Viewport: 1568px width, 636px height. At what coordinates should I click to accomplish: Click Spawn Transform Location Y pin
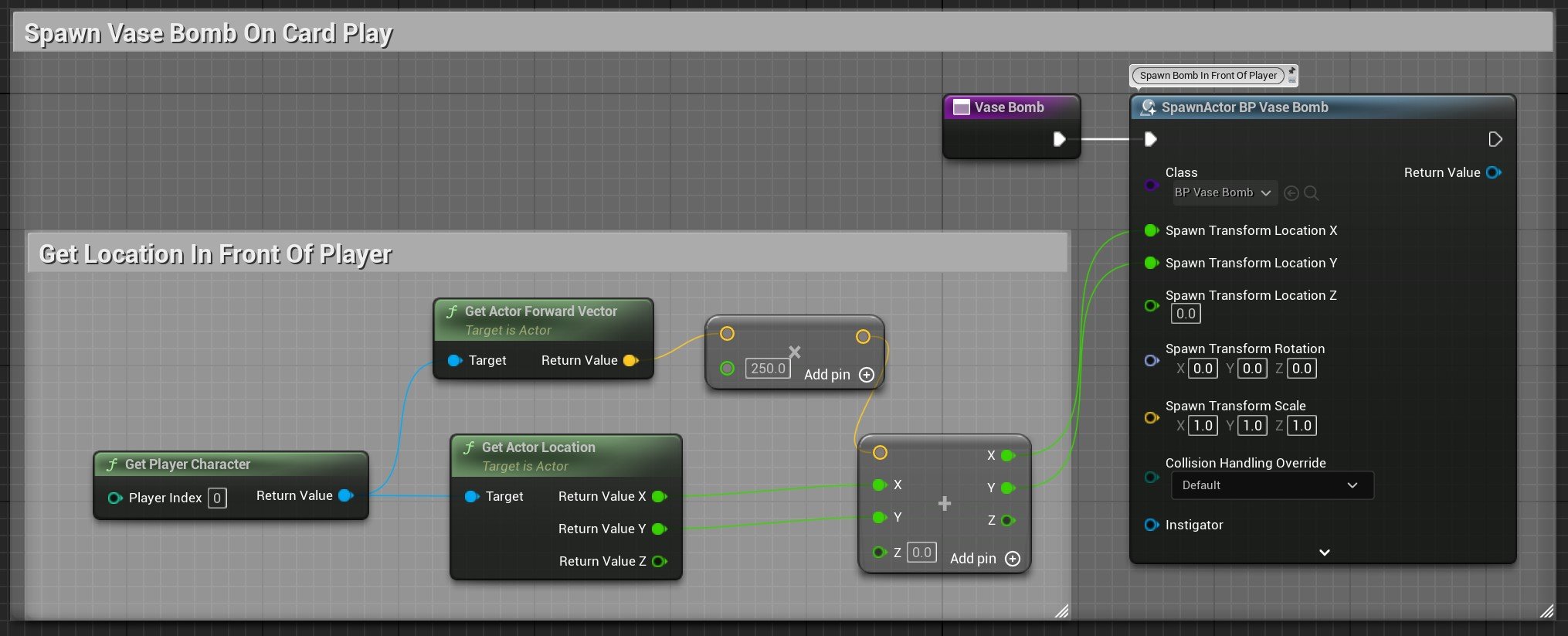click(1151, 263)
